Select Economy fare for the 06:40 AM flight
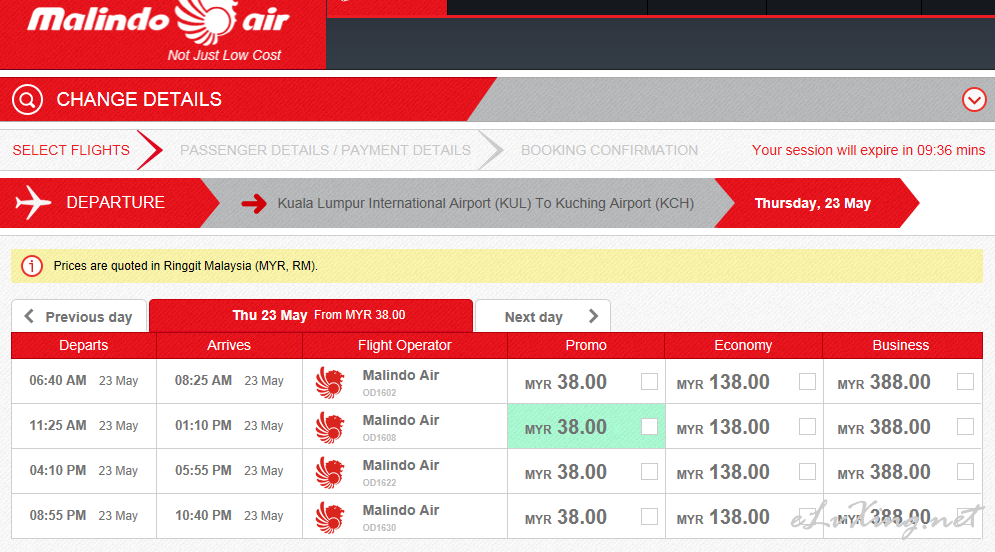Screen dimensions: 995x552 [x=807, y=381]
